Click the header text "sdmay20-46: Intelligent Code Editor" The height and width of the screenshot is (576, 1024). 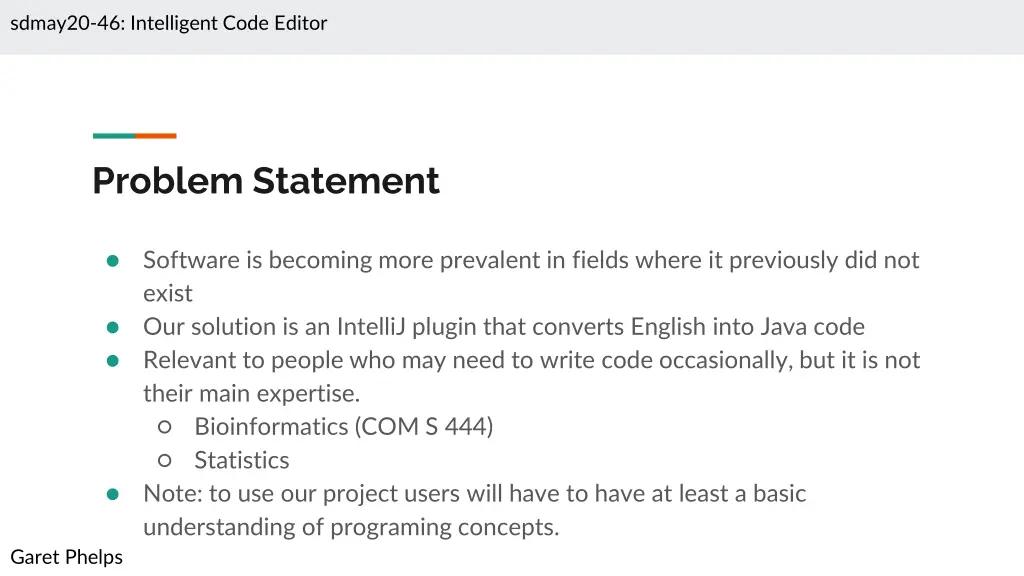tap(169, 23)
